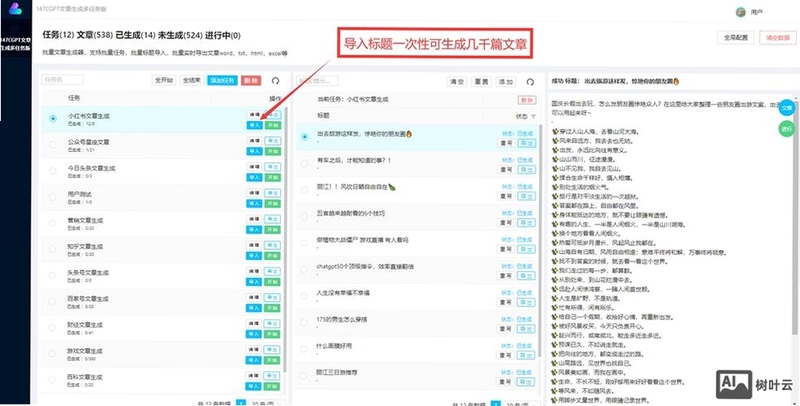Select the 公众号 task radio button
This screenshot has width=800, height=406.
(x=53, y=145)
